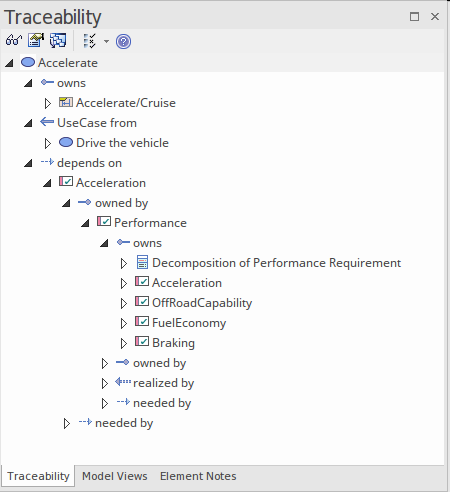
Task: Collapse the depends on branch
Action: pos(29,163)
